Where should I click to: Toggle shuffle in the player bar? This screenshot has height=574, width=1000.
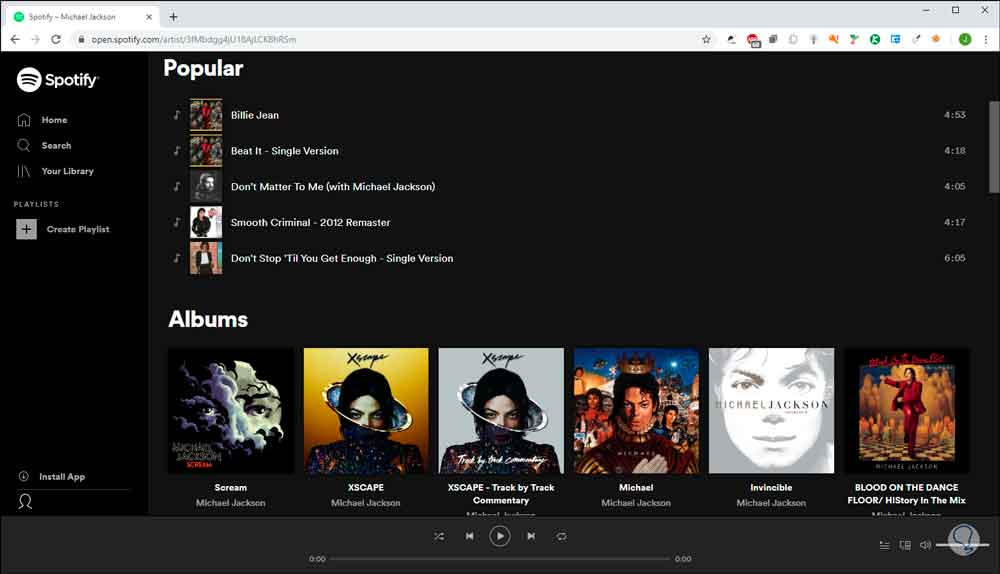[x=439, y=536]
